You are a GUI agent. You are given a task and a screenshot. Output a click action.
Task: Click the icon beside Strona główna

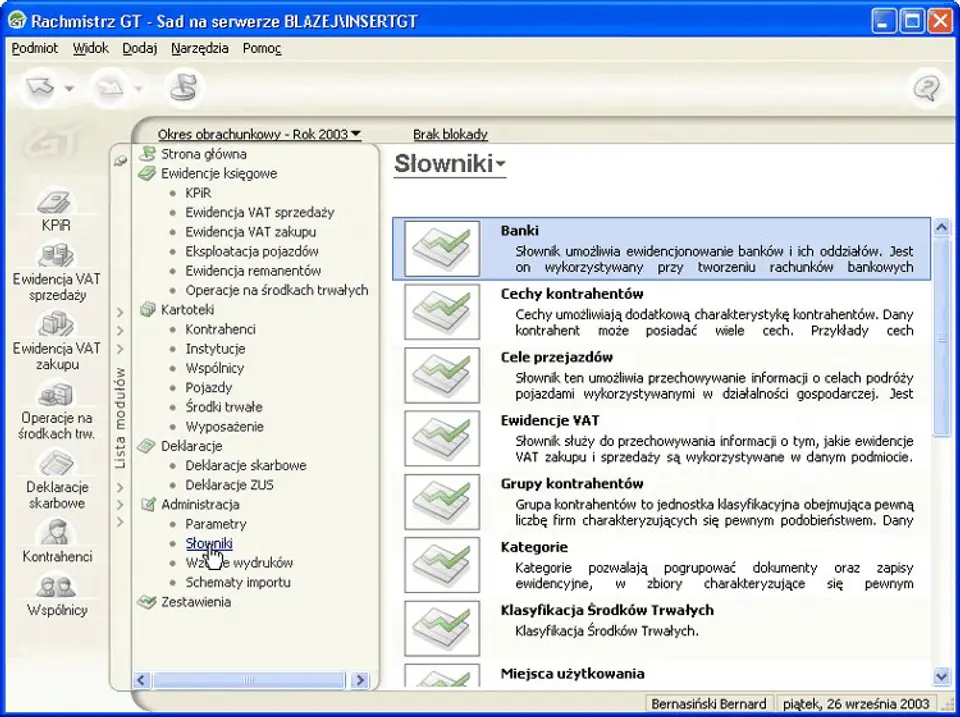coord(148,154)
